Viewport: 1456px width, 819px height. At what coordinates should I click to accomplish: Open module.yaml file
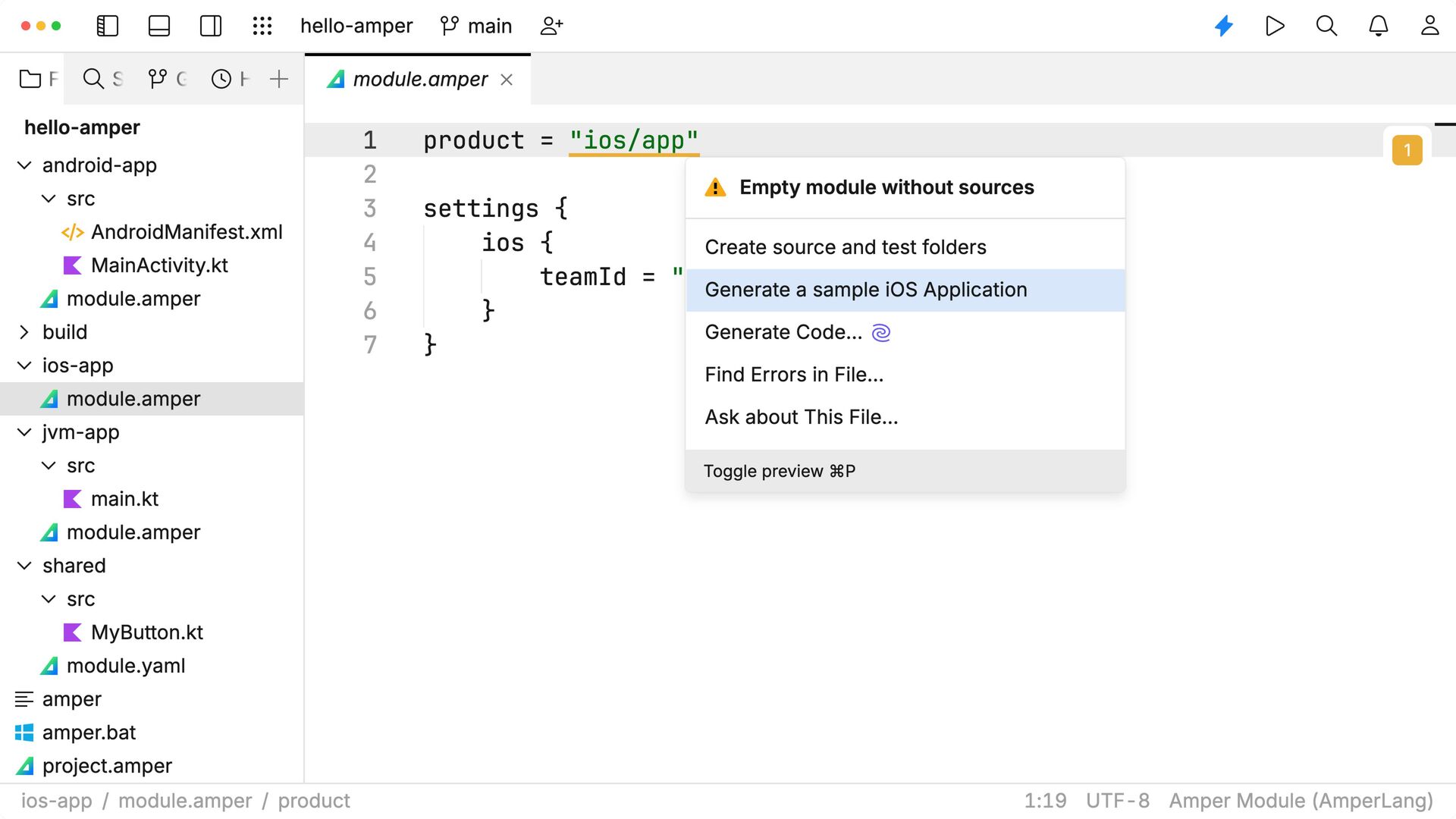click(x=126, y=666)
